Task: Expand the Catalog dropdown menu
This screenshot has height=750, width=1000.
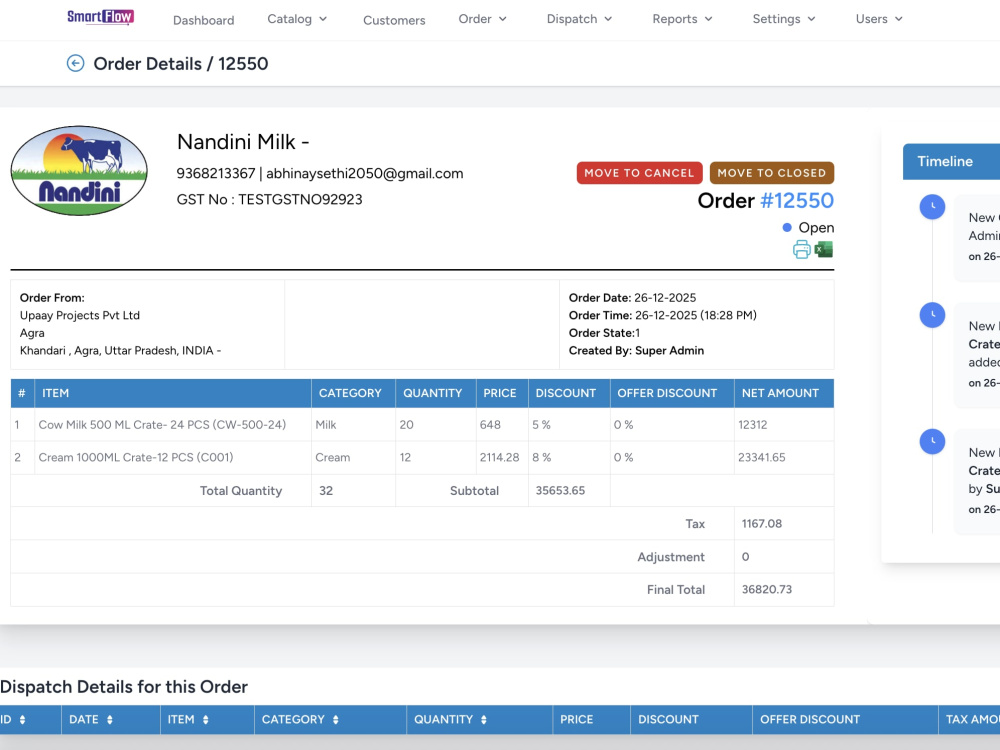Action: 297,19
